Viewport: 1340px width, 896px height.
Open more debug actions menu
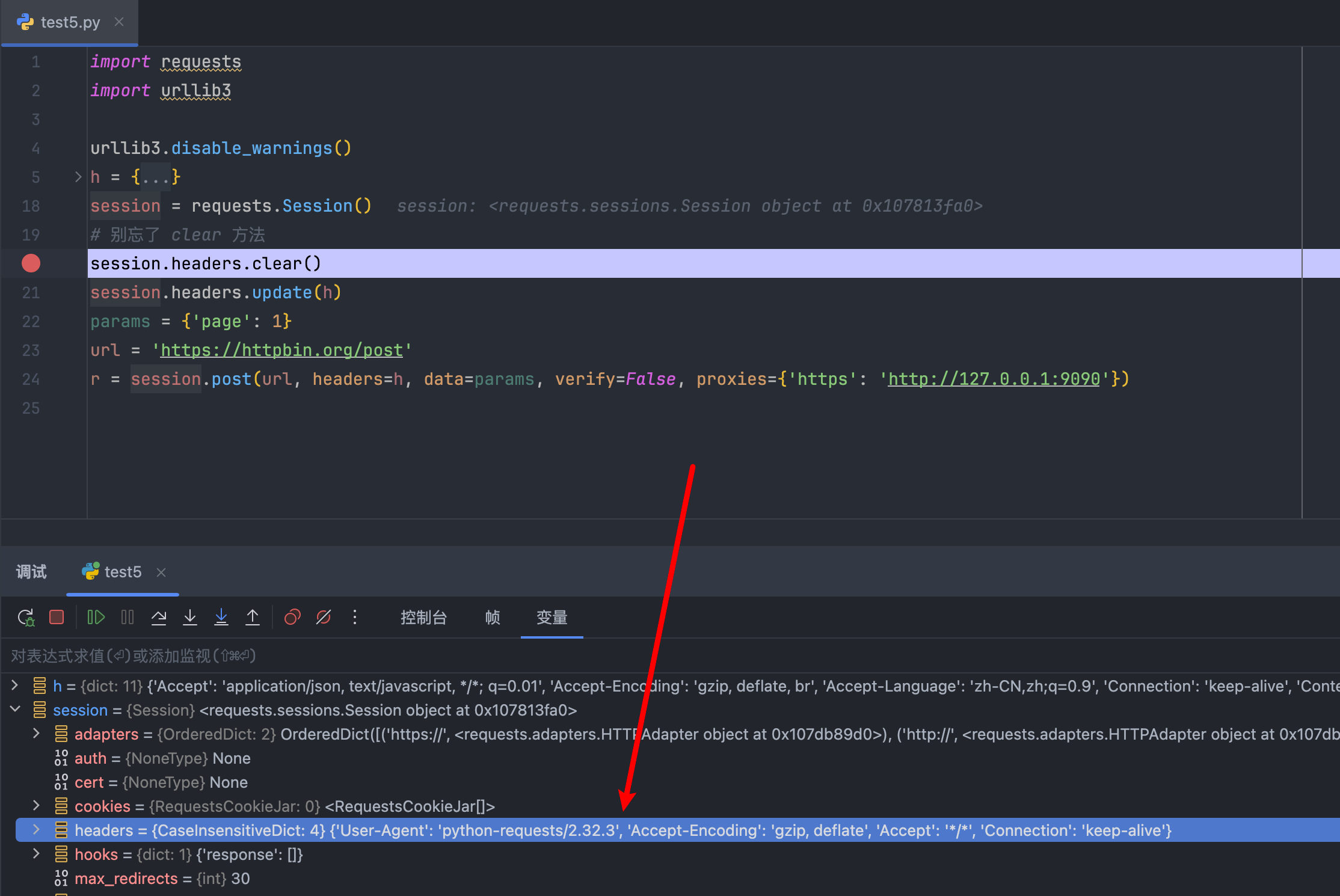point(355,618)
